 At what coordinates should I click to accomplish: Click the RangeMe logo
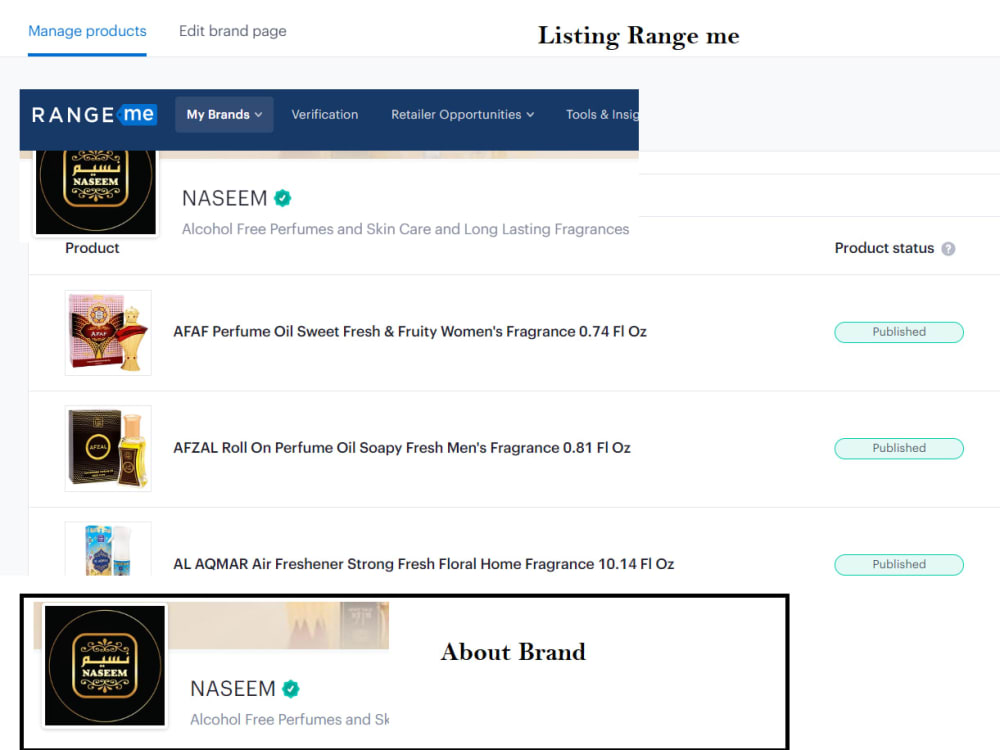pos(94,115)
